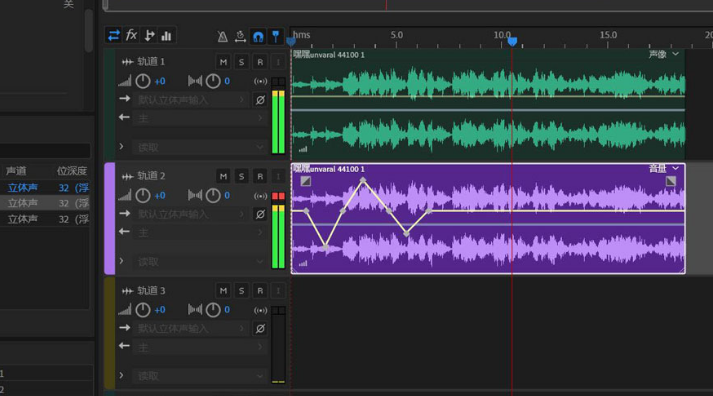This screenshot has height=396, width=713.
Task: Open 音量 envelope dropdown on track 2 clip
Action: click(663, 169)
